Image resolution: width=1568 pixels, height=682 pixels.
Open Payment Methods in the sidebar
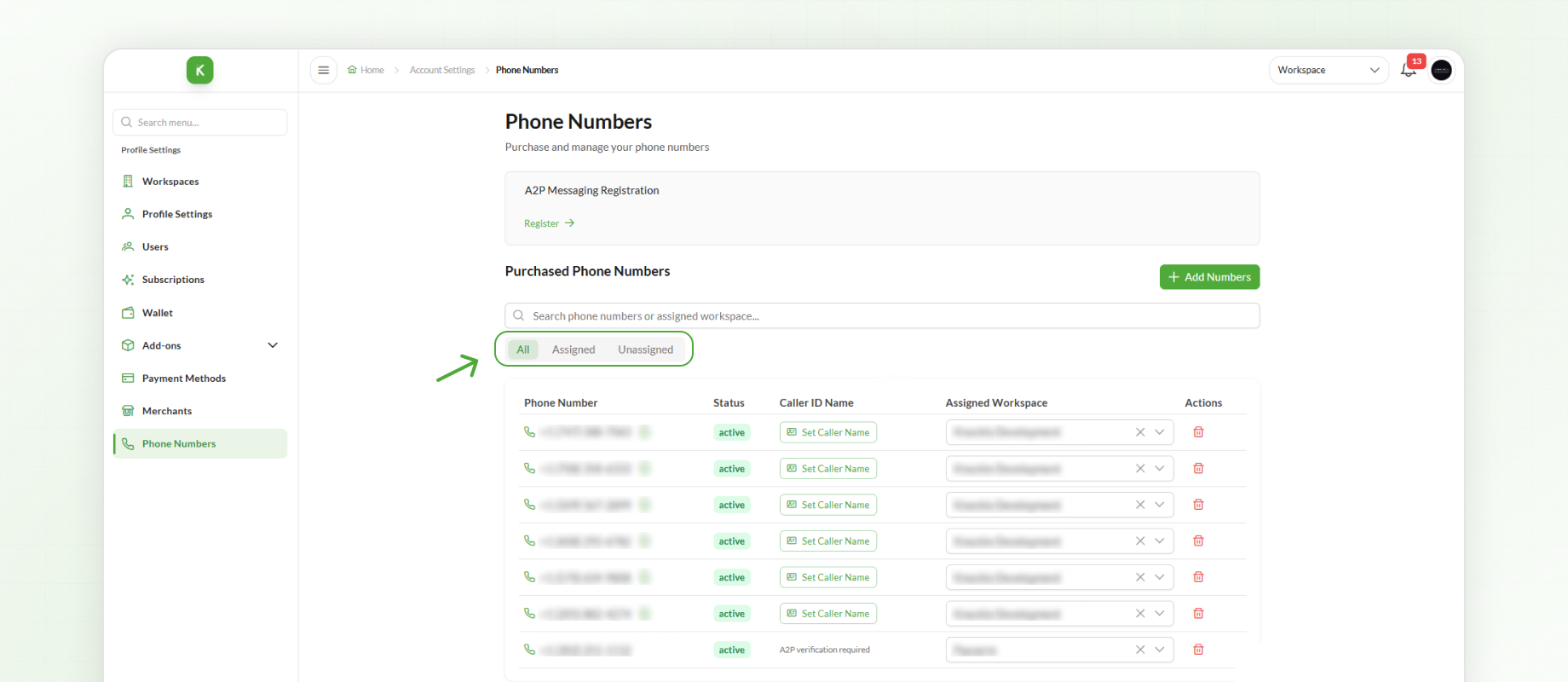(x=200, y=379)
